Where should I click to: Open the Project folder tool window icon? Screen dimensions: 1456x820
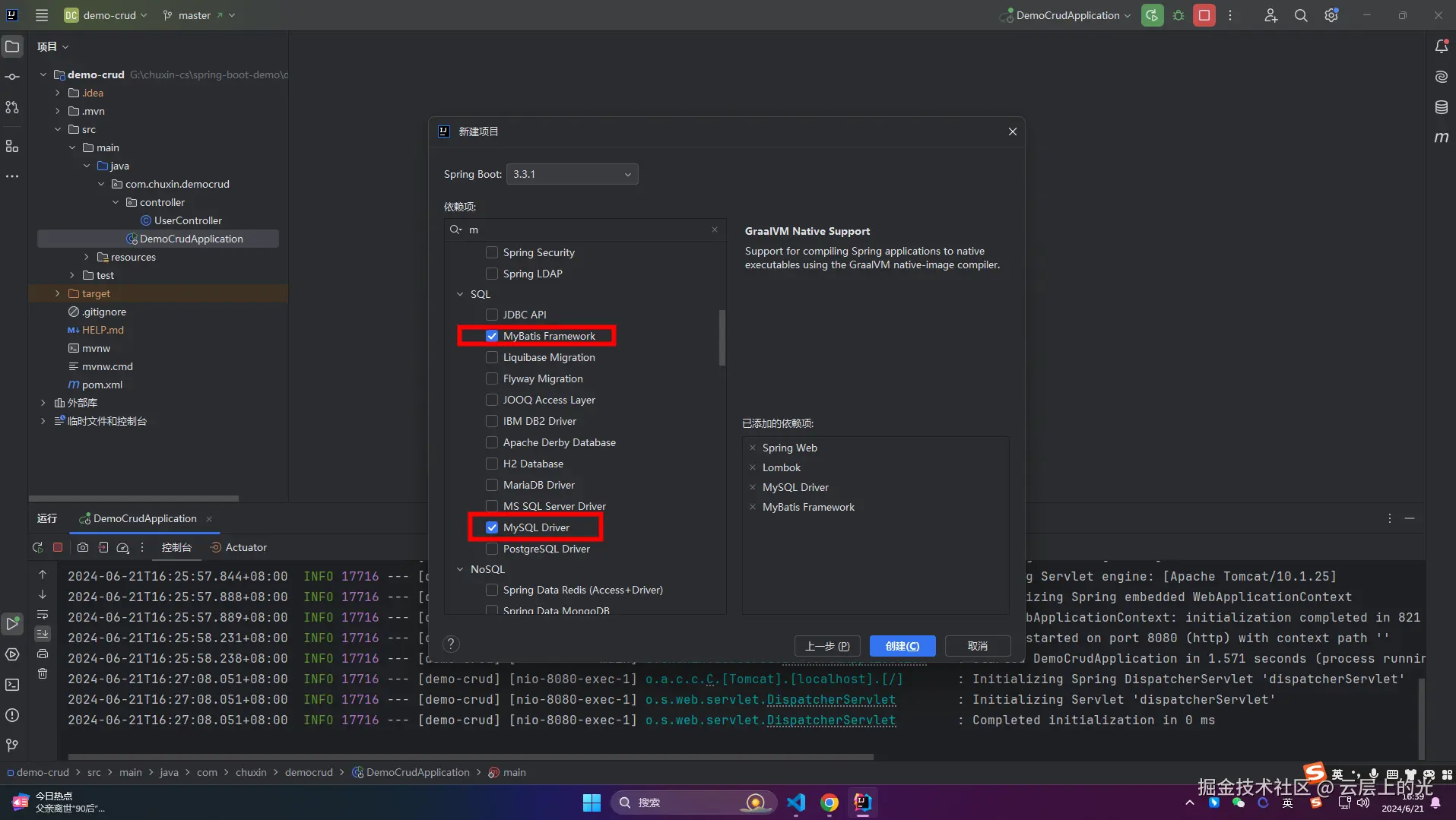pos(12,46)
